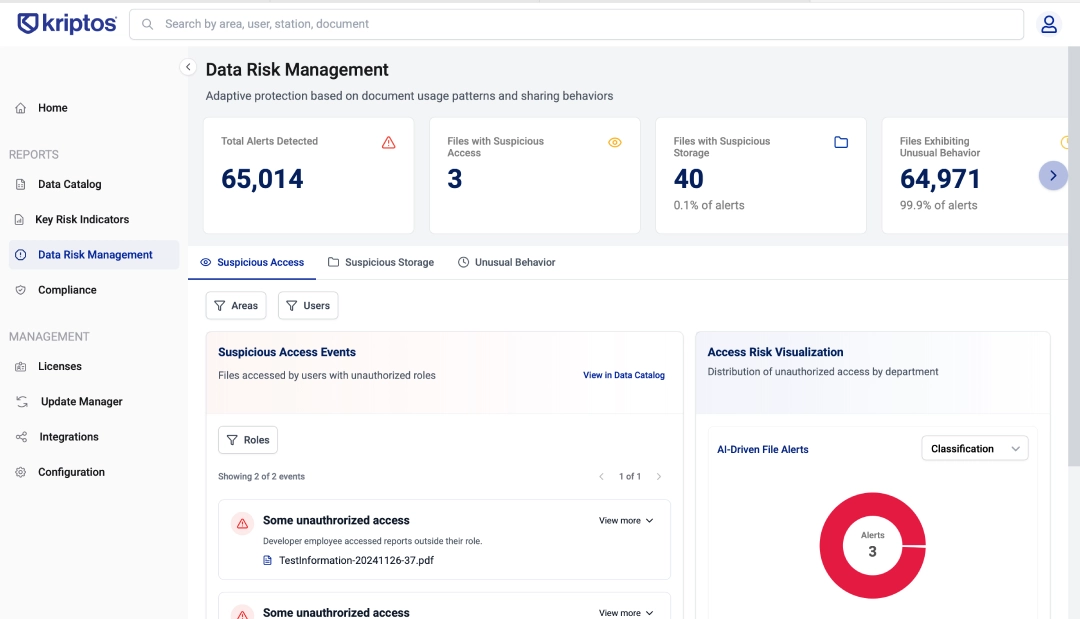Open the Compliance report section
This screenshot has height=619, width=1080.
(22, 289)
